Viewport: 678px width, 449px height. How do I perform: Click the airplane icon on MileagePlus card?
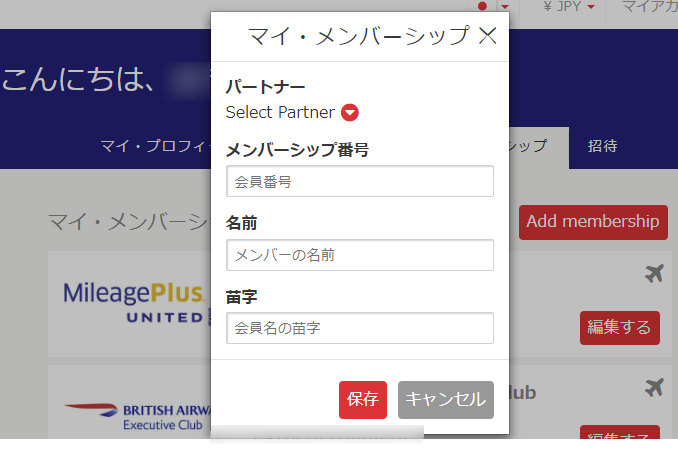tap(655, 273)
